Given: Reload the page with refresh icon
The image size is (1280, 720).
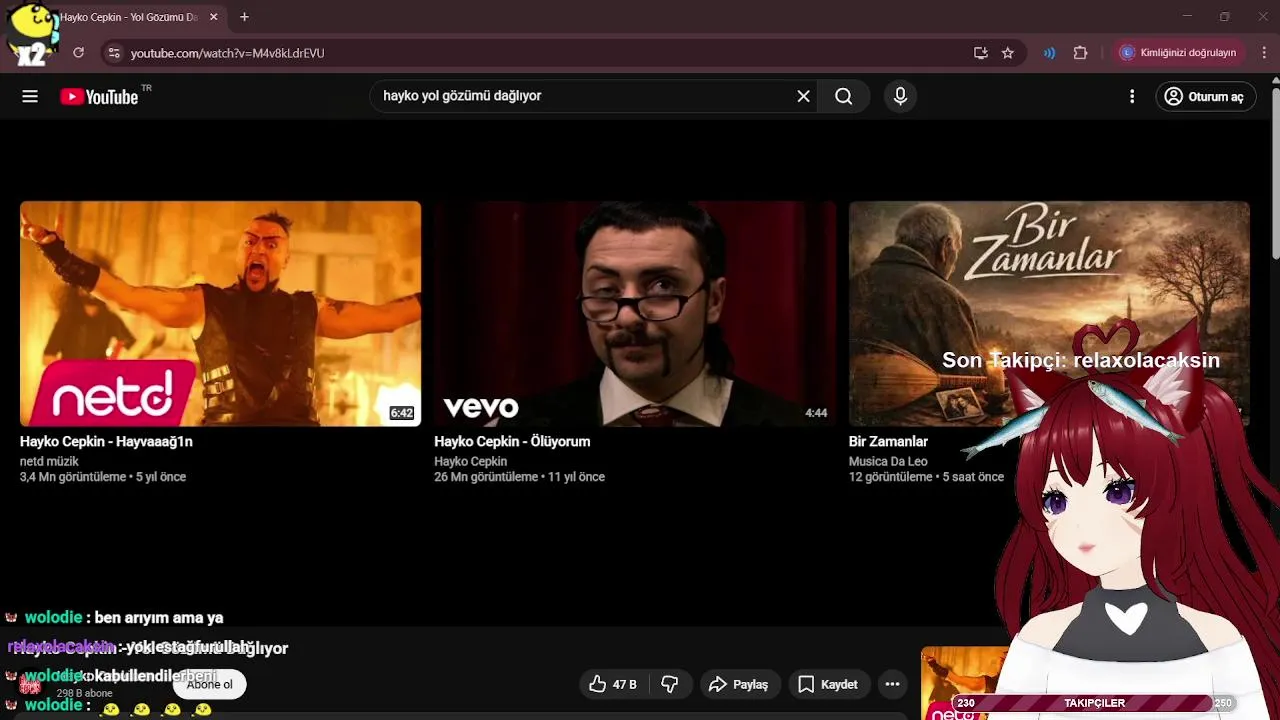Looking at the screenshot, I should click(x=78, y=53).
